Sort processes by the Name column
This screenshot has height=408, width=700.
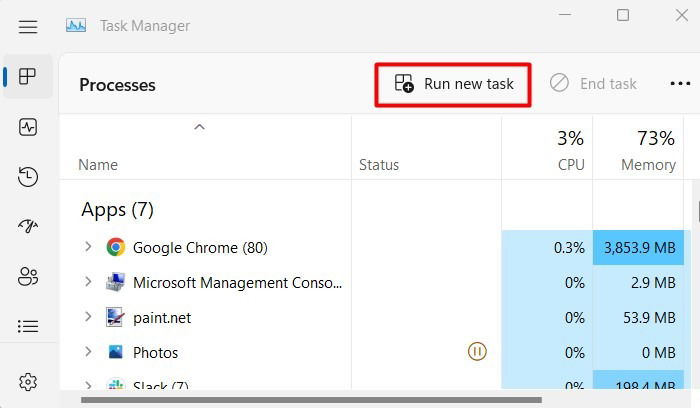click(x=98, y=165)
